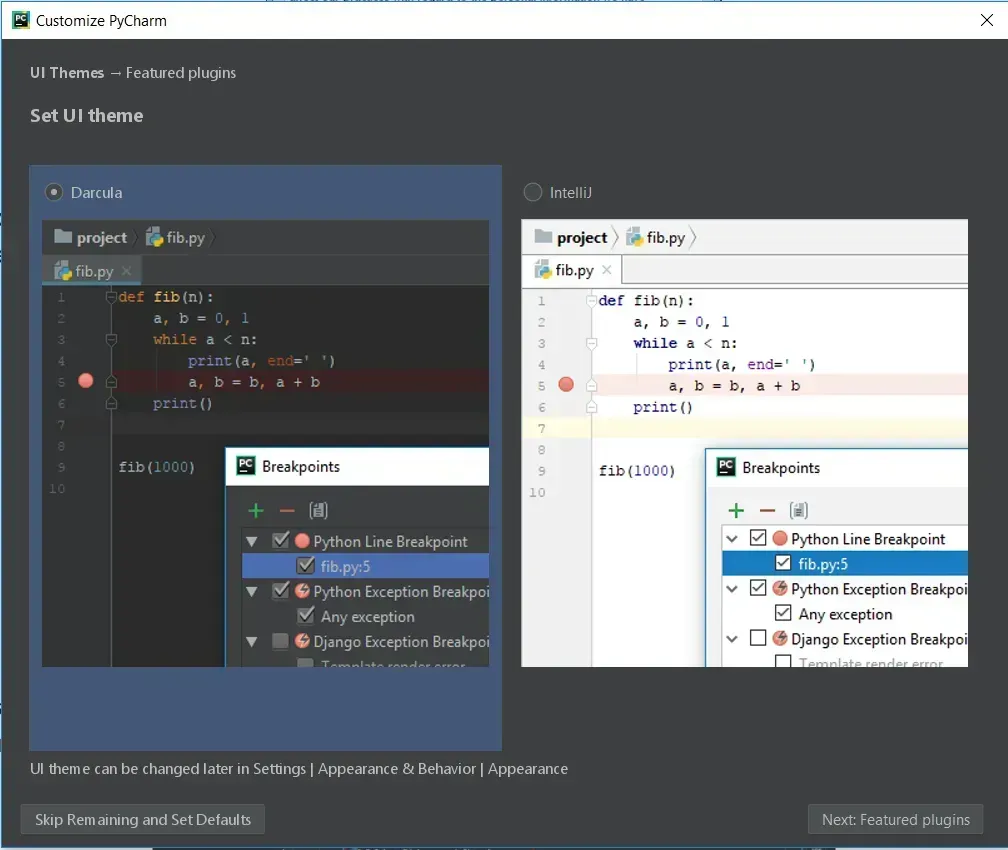Screen dimensions: 1008x850
Task: Click Python Line Breakpoint red icon in Darcula preview
Action: click(302, 541)
